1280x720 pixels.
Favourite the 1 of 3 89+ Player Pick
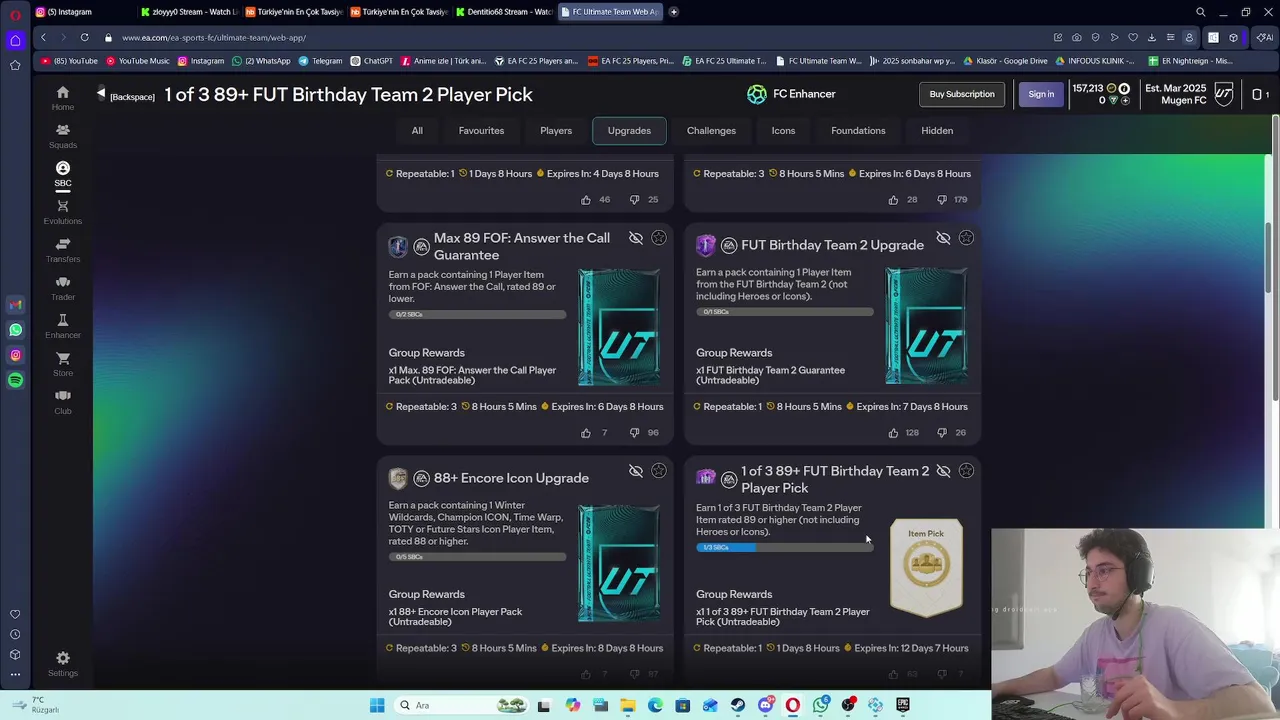(x=966, y=471)
